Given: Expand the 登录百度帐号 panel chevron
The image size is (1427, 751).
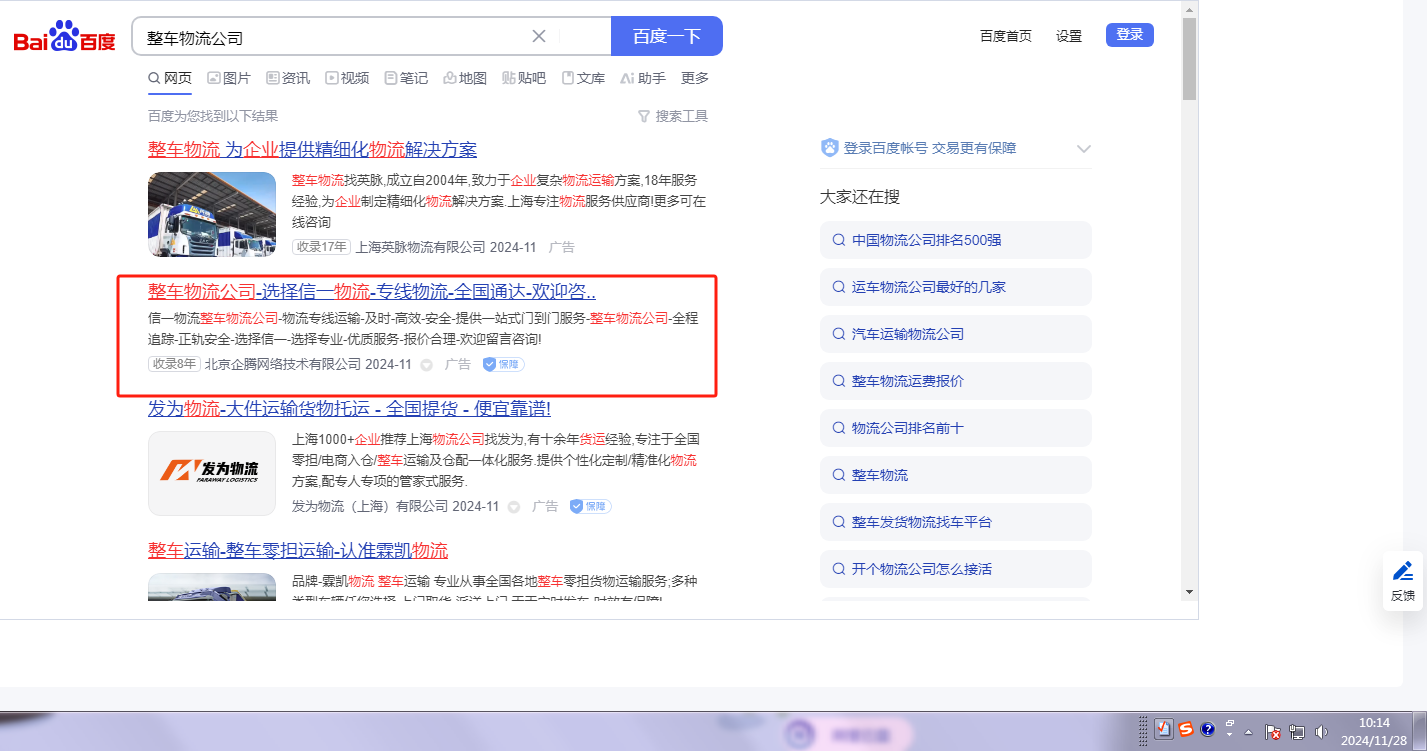Looking at the screenshot, I should [x=1083, y=149].
